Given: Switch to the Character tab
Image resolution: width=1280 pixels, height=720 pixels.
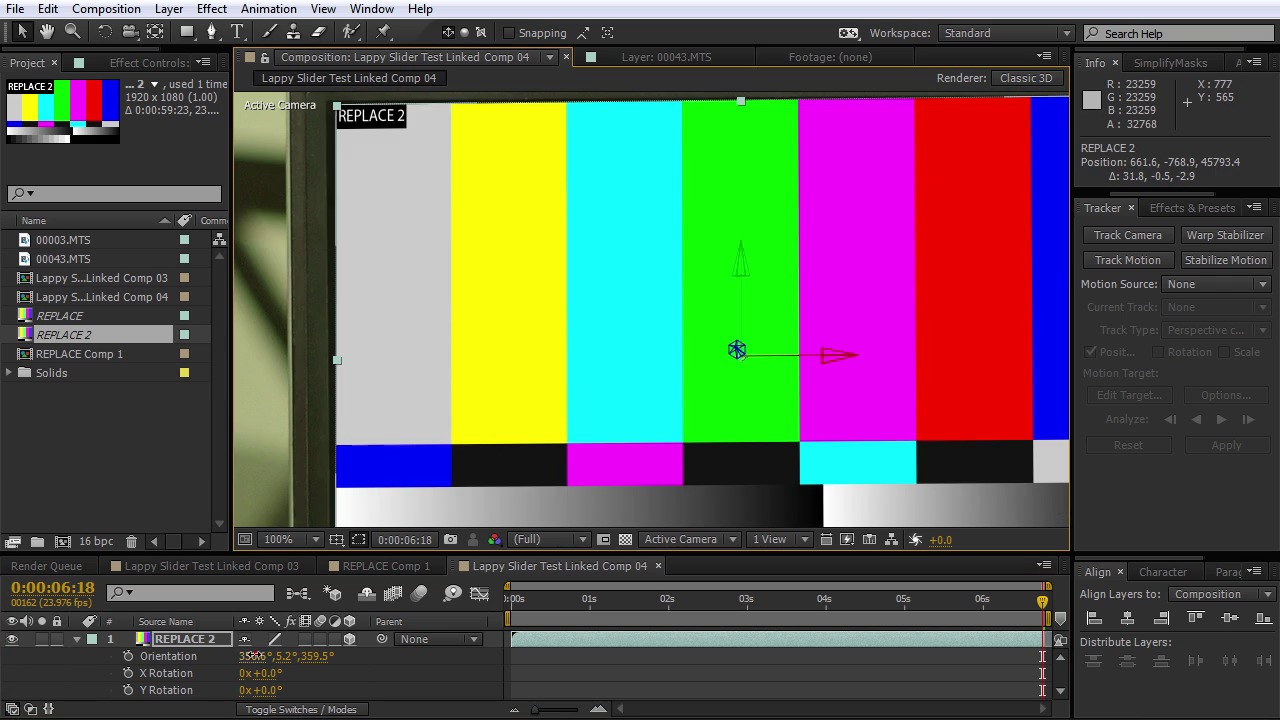Looking at the screenshot, I should click(1163, 572).
